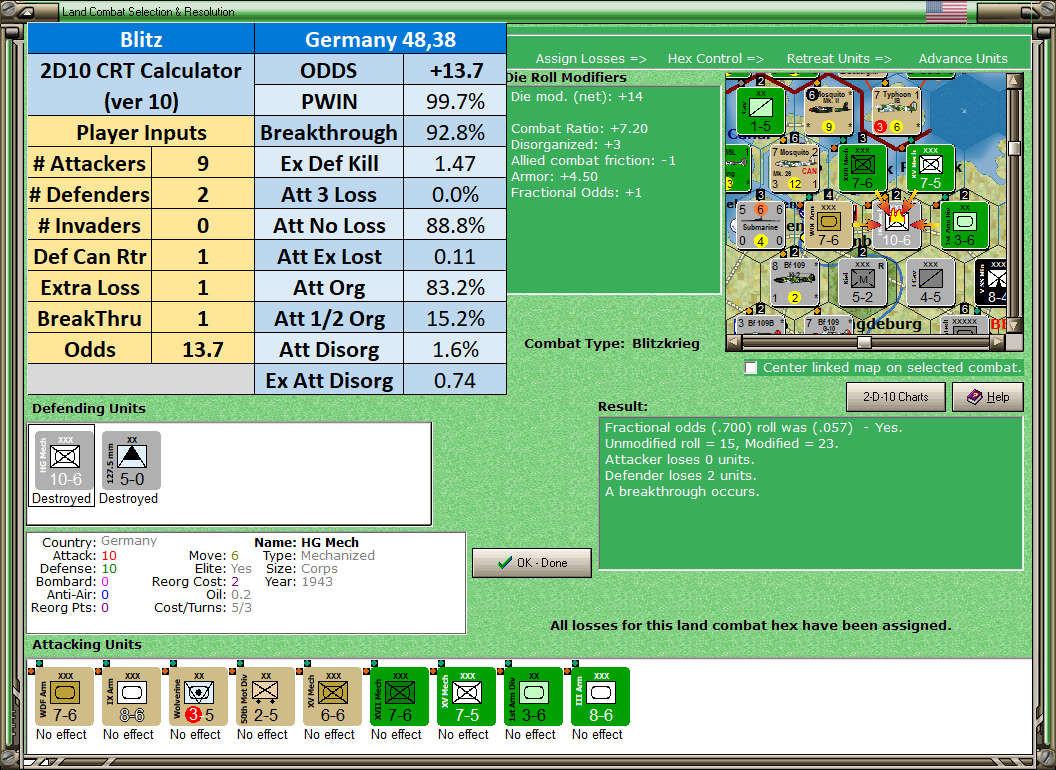This screenshot has height=770, width=1056.
Task: Click the map horizontal scrollbar right arrow
Action: click(998, 342)
